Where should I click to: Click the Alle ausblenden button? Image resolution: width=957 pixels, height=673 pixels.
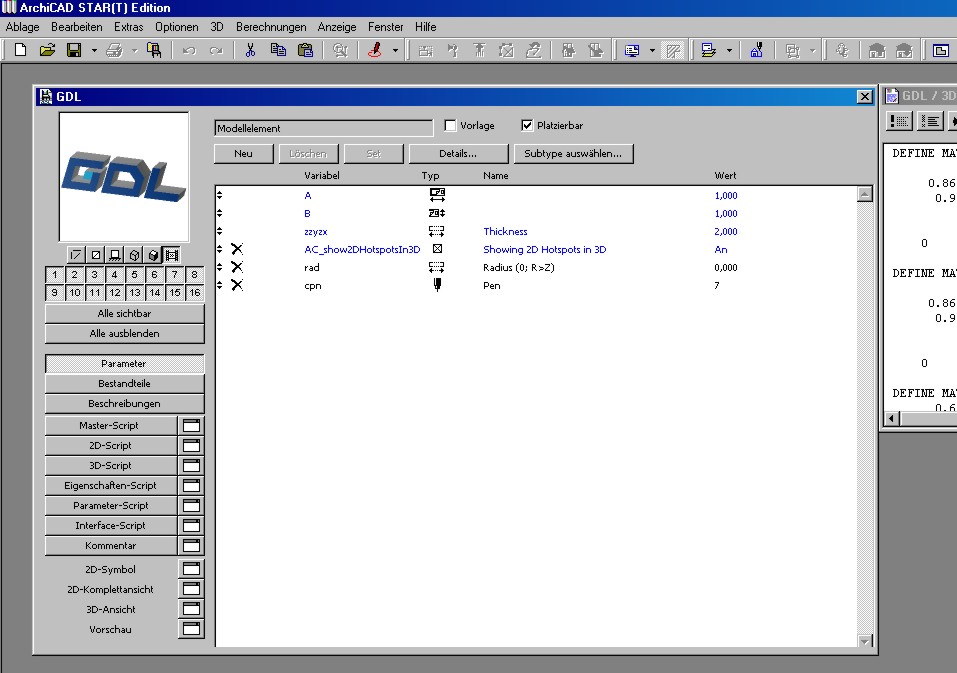click(x=124, y=333)
